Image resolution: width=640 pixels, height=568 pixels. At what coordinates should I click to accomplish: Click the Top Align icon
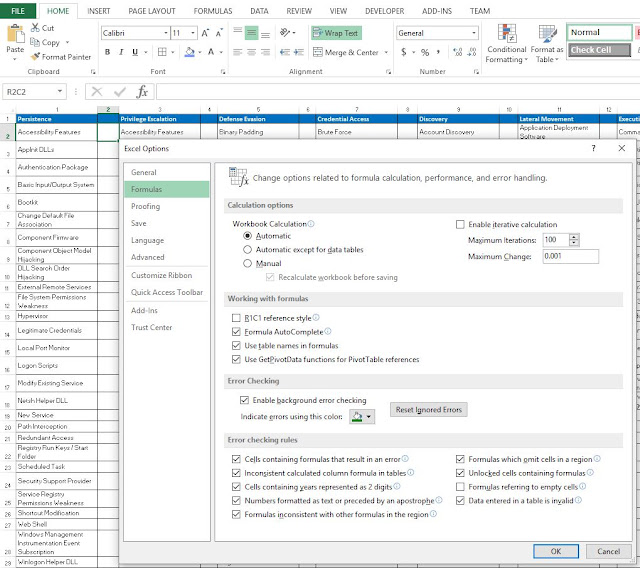click(x=238, y=33)
